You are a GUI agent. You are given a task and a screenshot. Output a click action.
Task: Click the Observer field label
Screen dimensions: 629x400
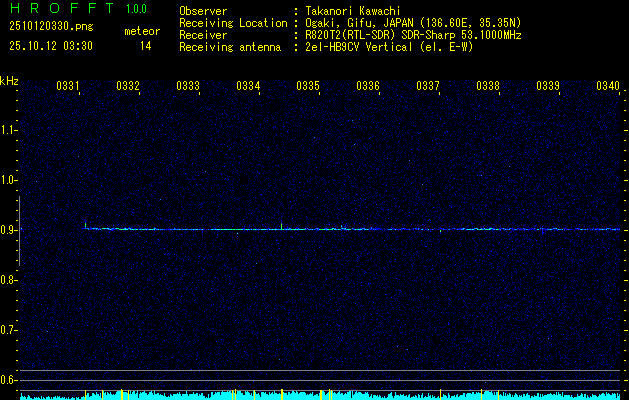point(203,11)
